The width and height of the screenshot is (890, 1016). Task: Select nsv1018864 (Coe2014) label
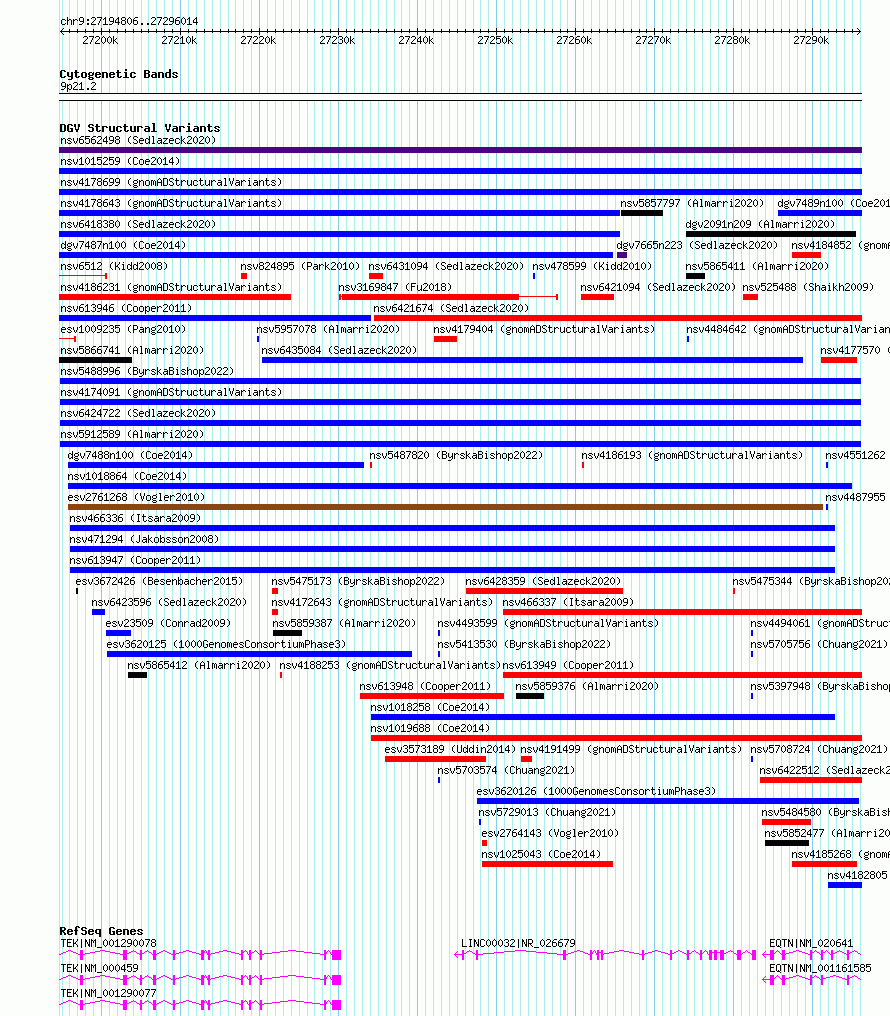(x=127, y=476)
